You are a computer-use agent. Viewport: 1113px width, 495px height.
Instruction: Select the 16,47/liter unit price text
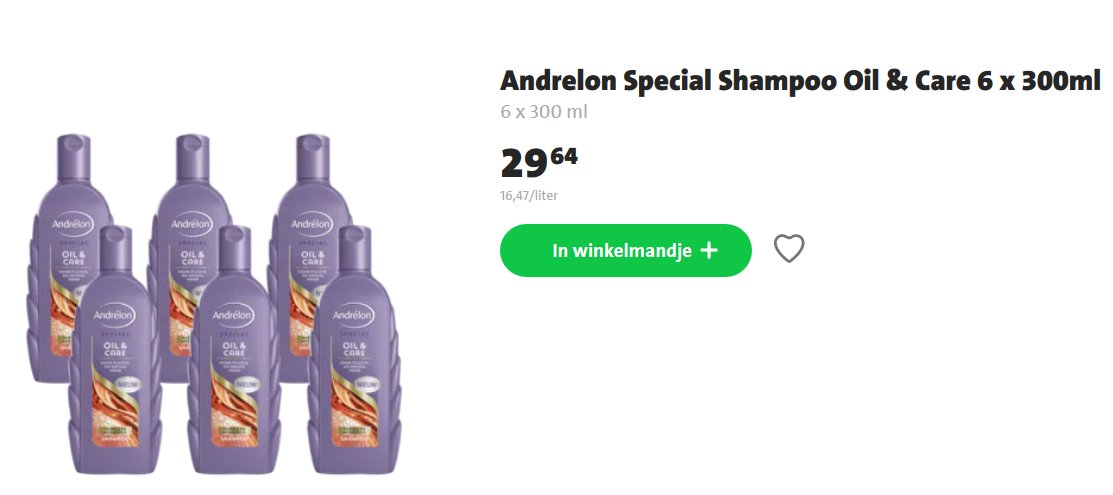point(529,195)
